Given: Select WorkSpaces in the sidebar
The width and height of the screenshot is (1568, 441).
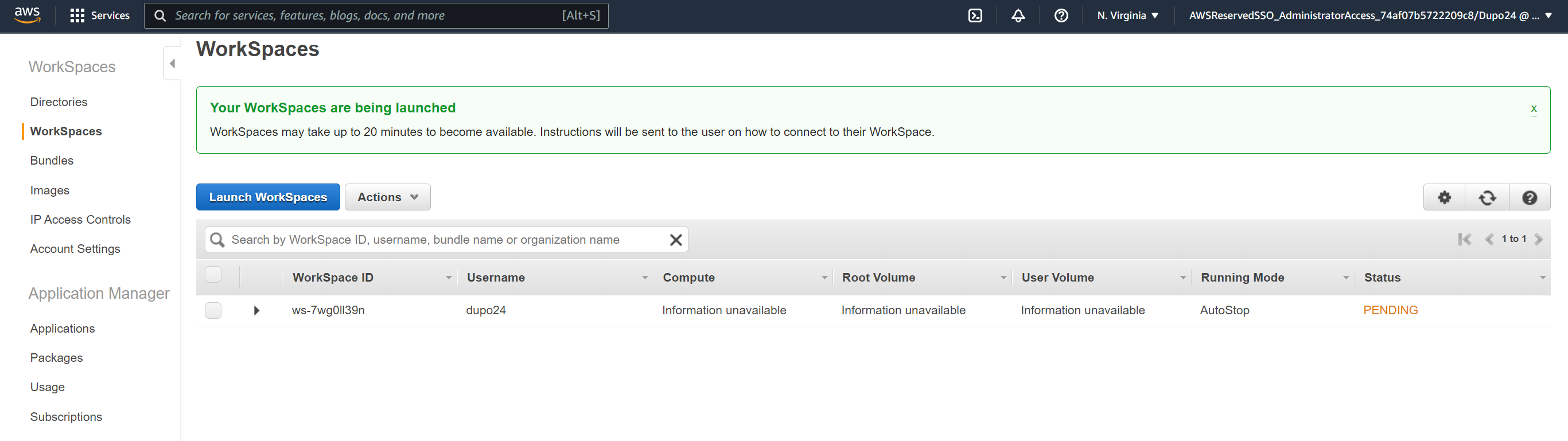Looking at the screenshot, I should (67, 131).
